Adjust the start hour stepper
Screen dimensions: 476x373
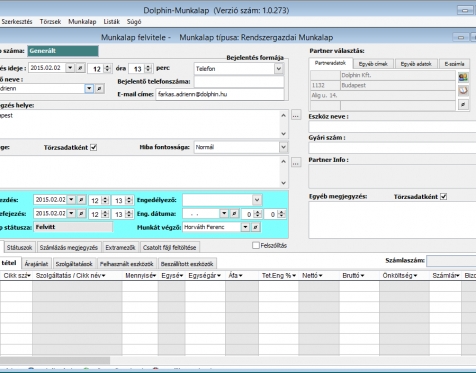(x=105, y=200)
